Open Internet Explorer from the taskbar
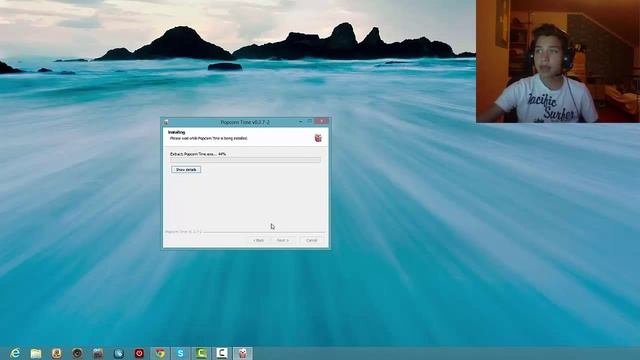The width and height of the screenshot is (640, 360). (x=15, y=353)
